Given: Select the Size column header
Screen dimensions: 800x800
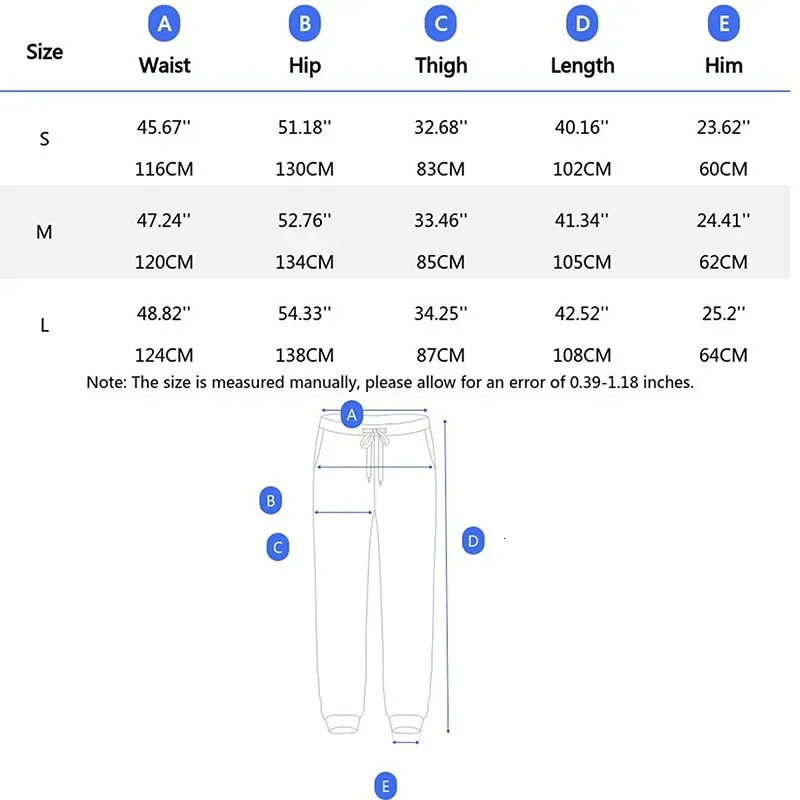Looking at the screenshot, I should tap(44, 52).
